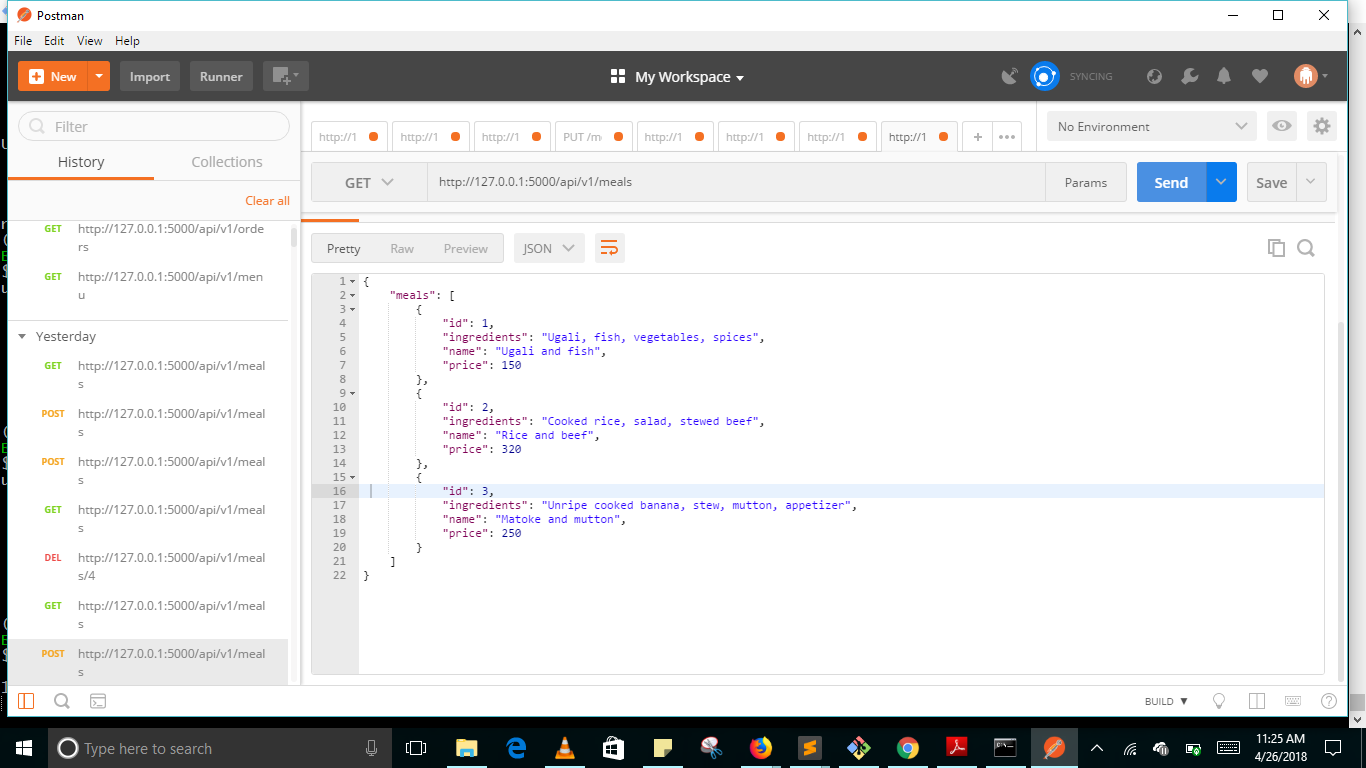Send the request with Send button
Image resolution: width=1366 pixels, height=768 pixels.
1171,182
